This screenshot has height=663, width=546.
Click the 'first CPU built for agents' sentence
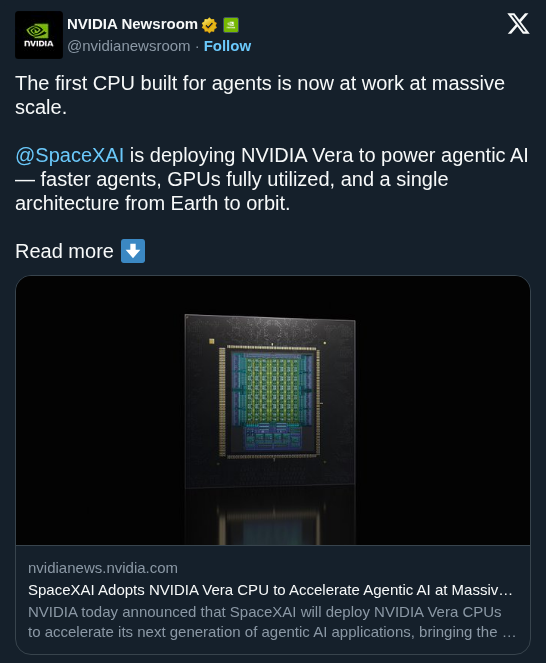pyautogui.click(x=260, y=95)
